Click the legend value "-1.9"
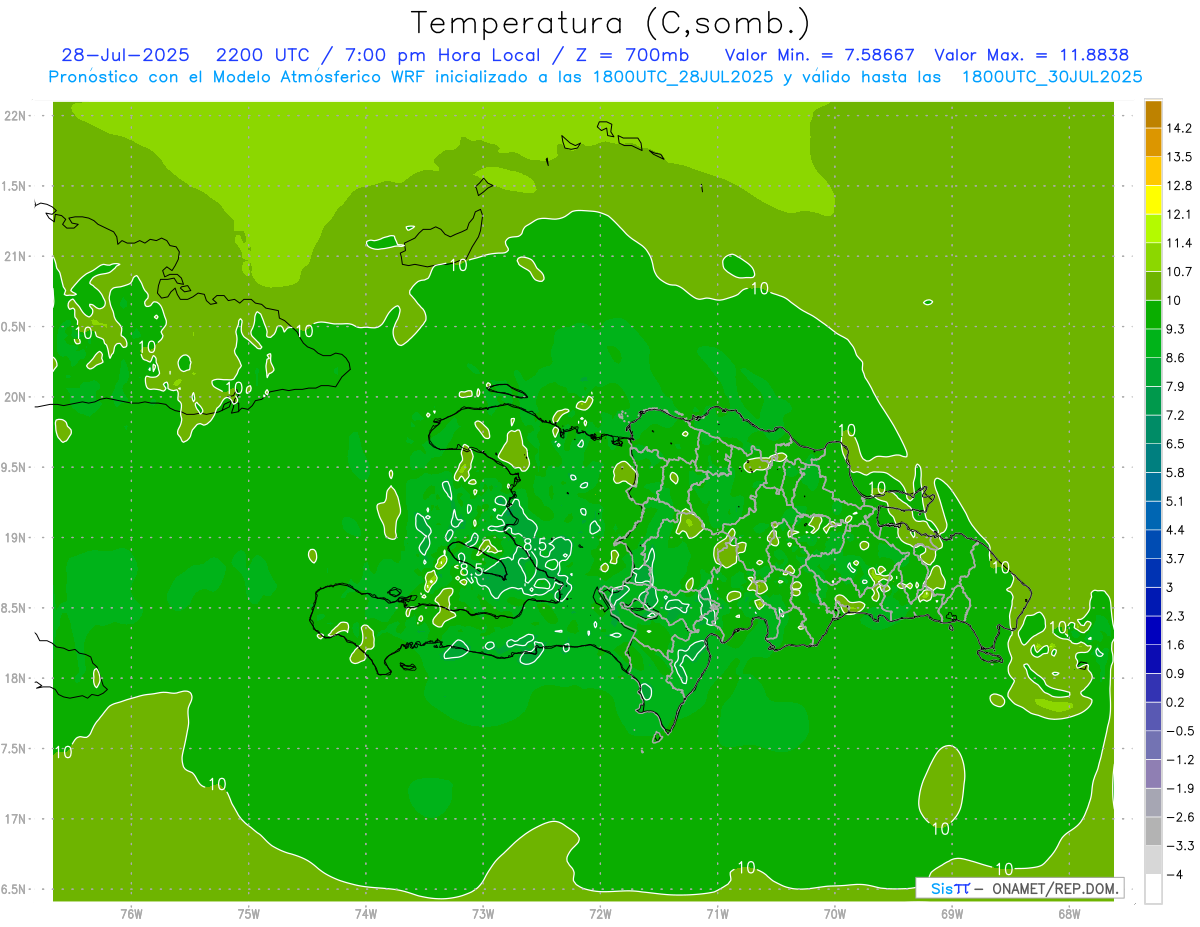1200x927 pixels. (x=1179, y=788)
